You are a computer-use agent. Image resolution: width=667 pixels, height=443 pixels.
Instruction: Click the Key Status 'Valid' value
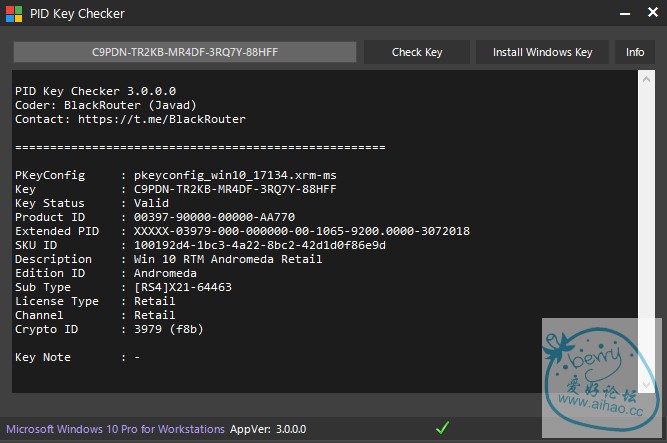pyautogui.click(x=151, y=203)
